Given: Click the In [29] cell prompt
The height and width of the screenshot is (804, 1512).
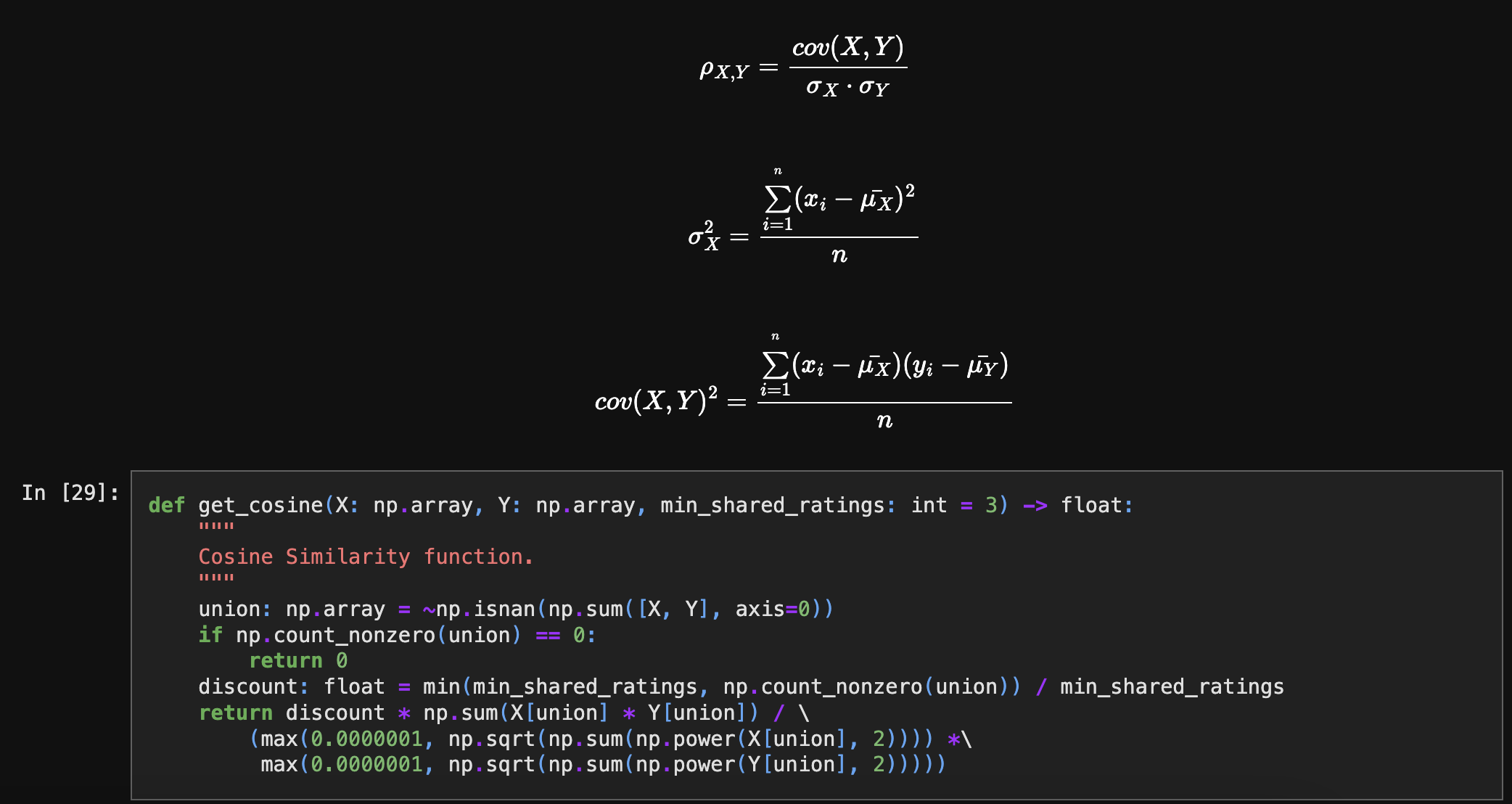Looking at the screenshot, I should pyautogui.click(x=69, y=493).
